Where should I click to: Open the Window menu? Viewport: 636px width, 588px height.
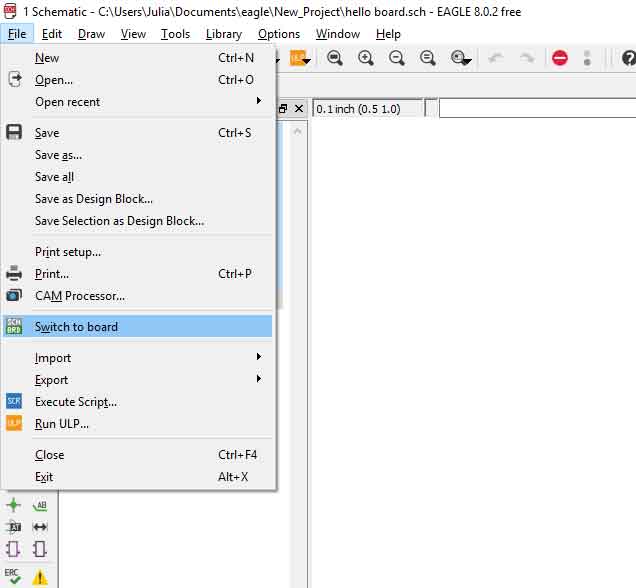[338, 34]
